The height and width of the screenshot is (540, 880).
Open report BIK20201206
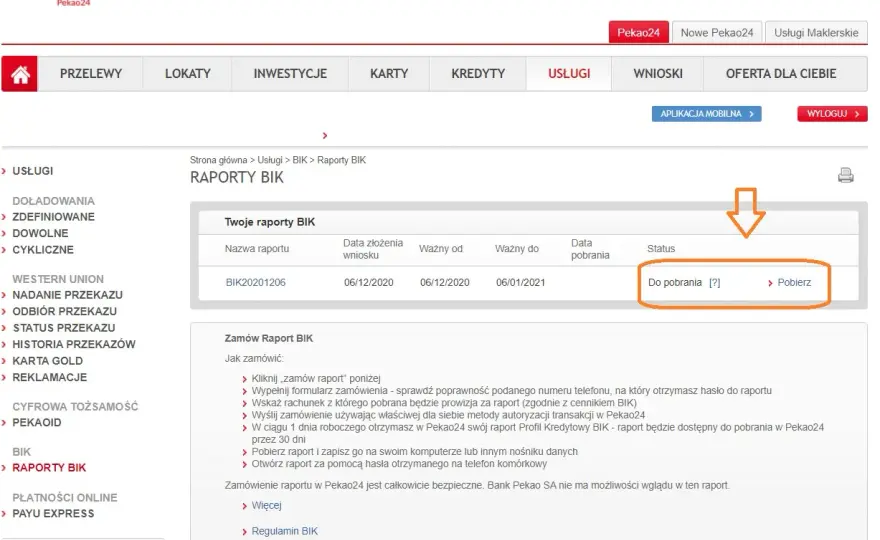[x=255, y=282]
